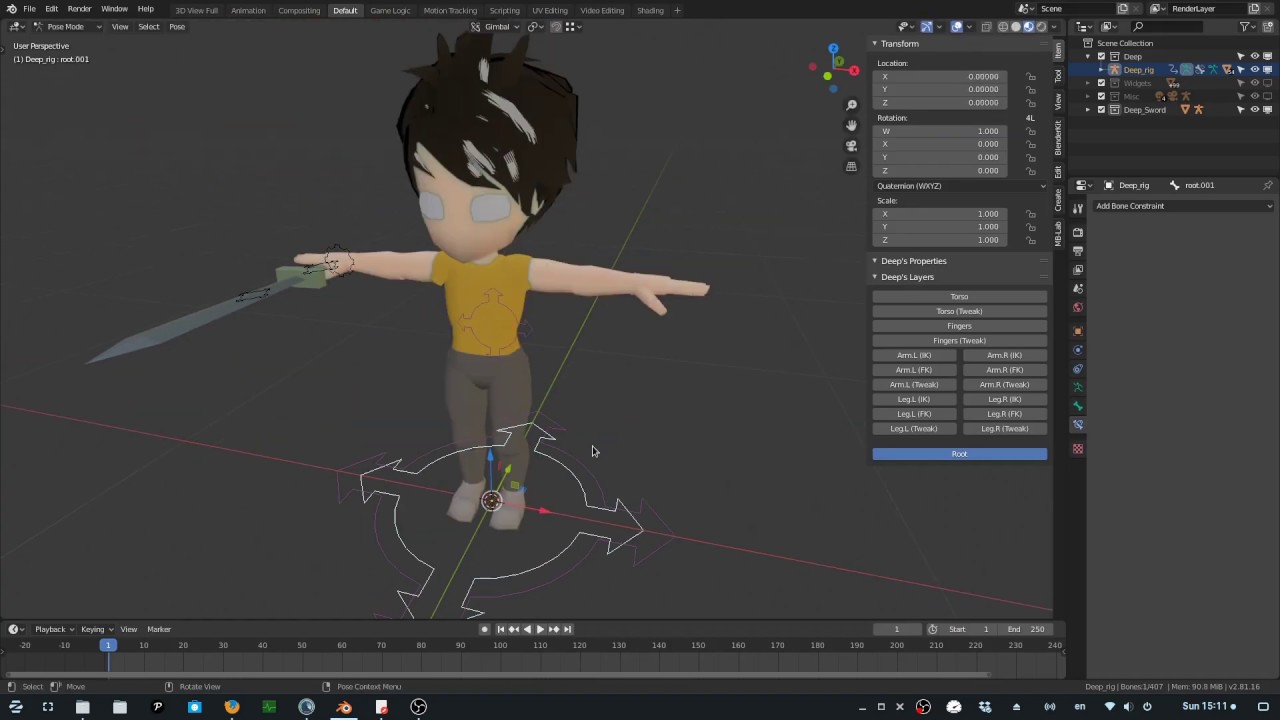The height and width of the screenshot is (720, 1280).
Task: Collapse the Transform panel
Action: click(x=874, y=44)
